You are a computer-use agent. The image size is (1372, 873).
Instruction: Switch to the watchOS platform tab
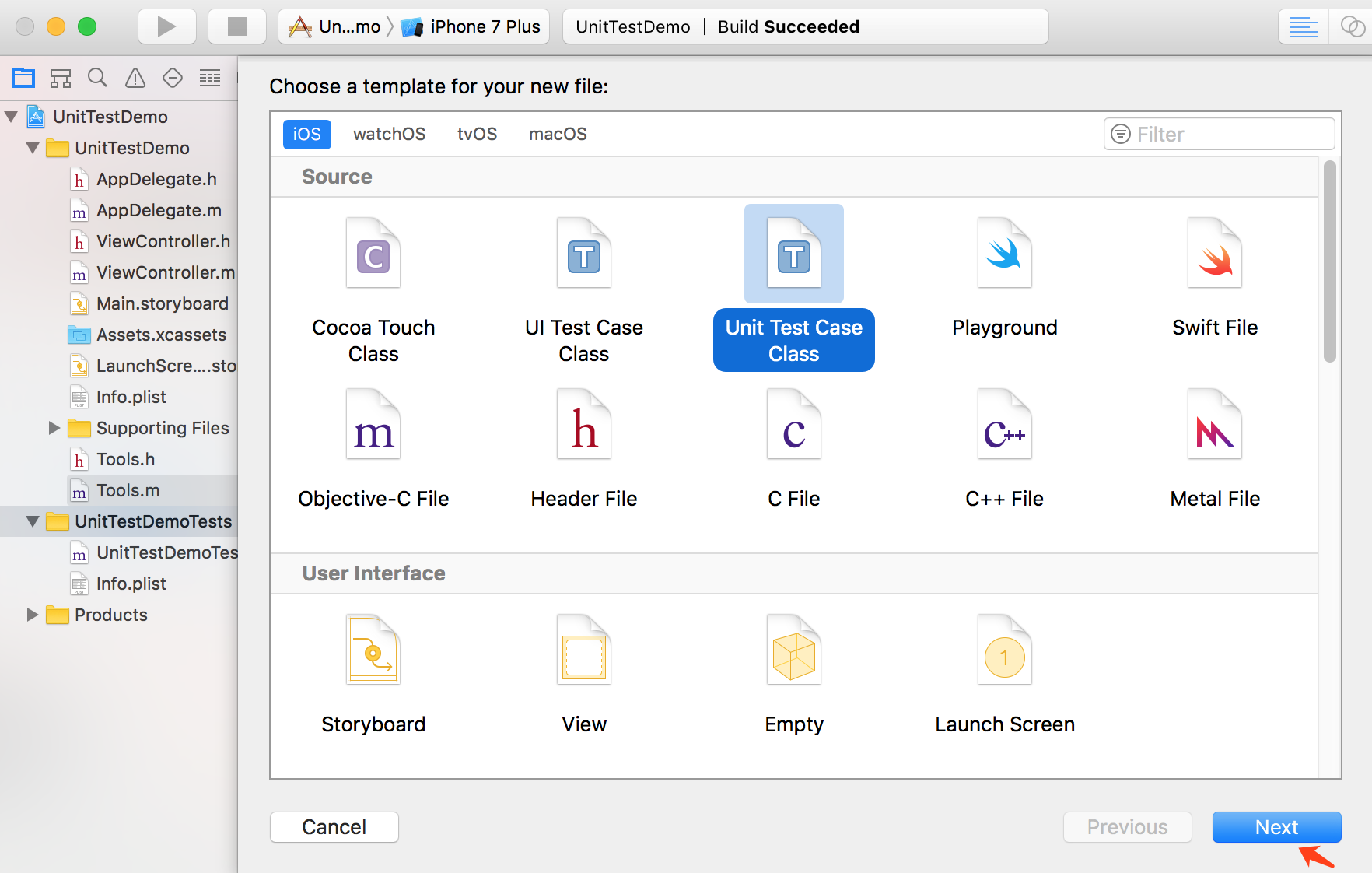[x=389, y=134]
